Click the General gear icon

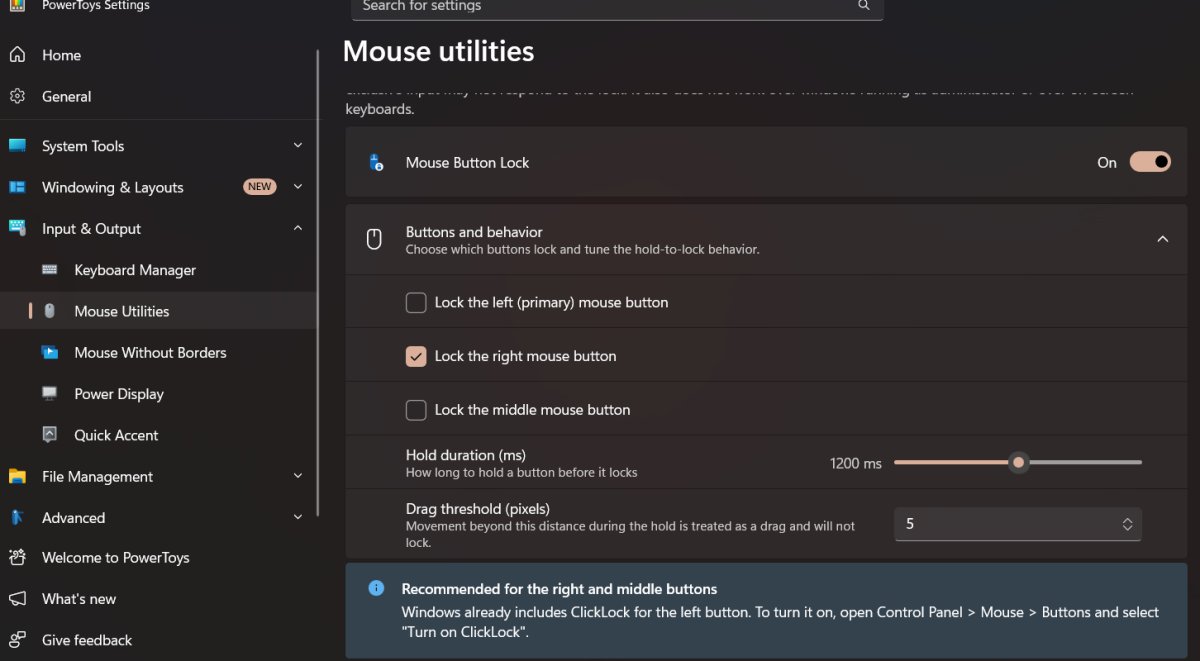(x=17, y=96)
